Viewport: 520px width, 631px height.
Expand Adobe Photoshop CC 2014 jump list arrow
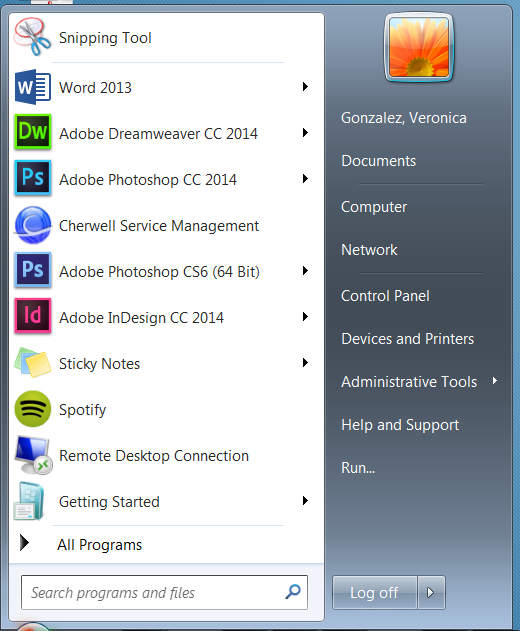(305, 178)
